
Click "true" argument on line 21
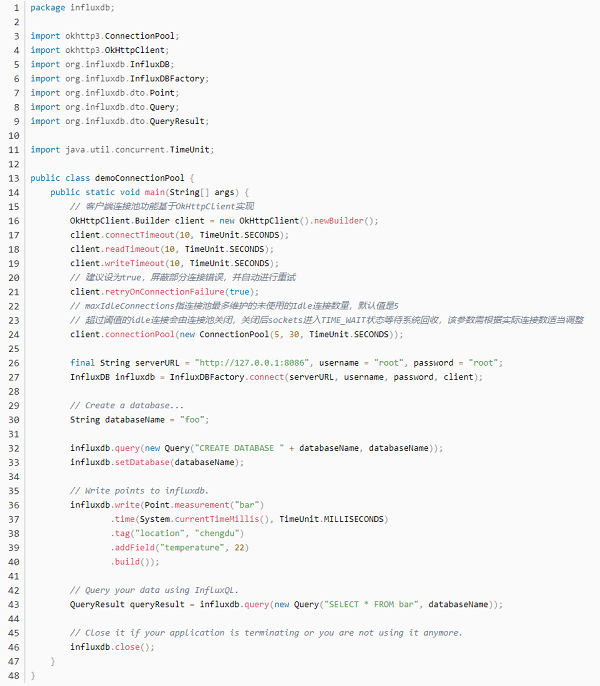[x=239, y=292]
